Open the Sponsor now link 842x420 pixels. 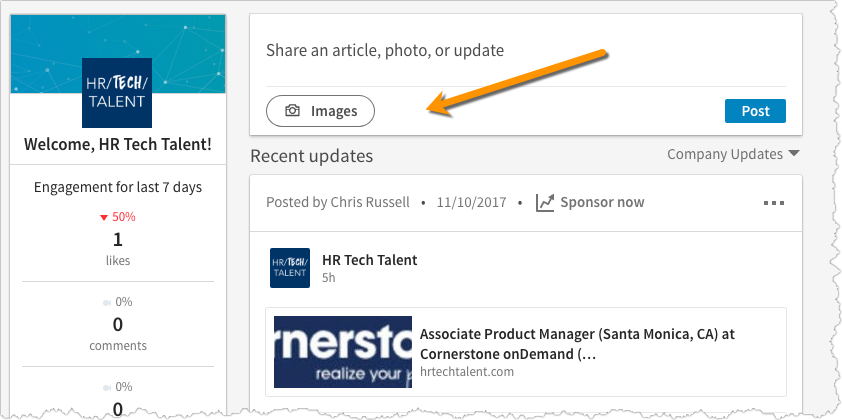(602, 202)
